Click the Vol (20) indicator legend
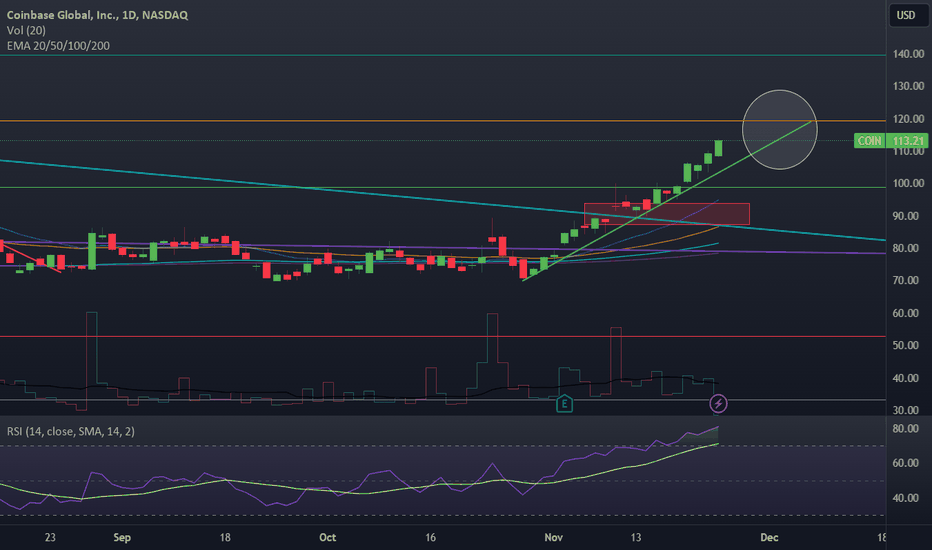 (26, 30)
